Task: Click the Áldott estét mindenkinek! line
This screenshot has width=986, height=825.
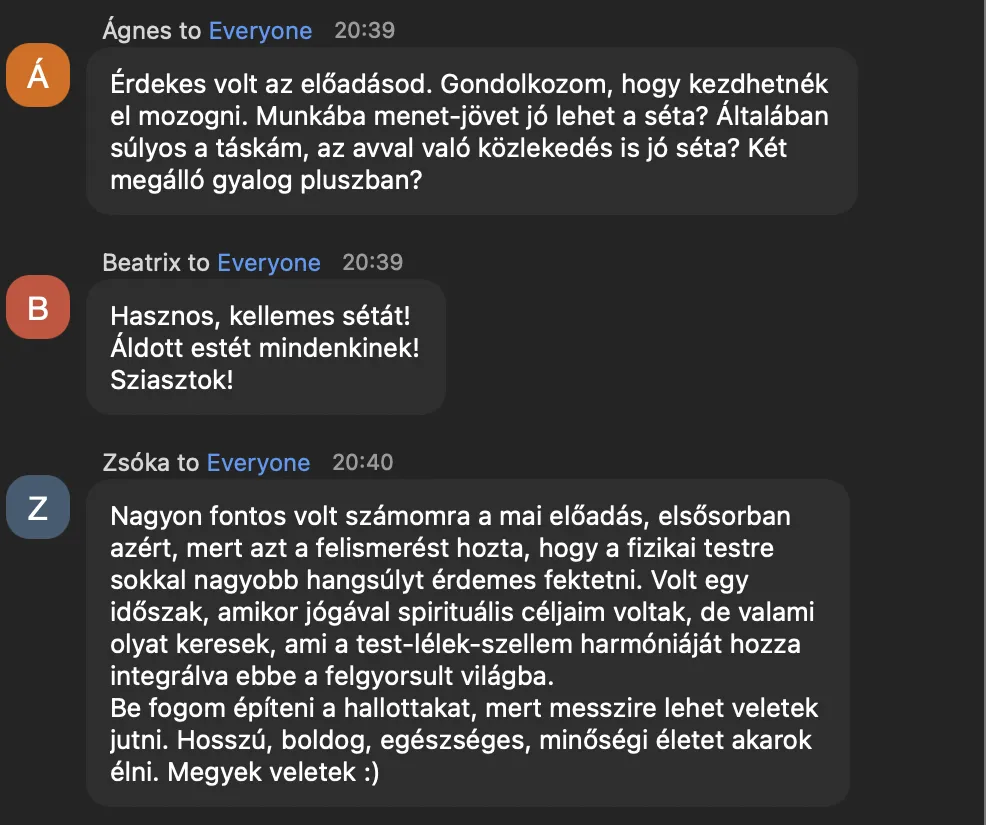Action: pyautogui.click(x=264, y=348)
